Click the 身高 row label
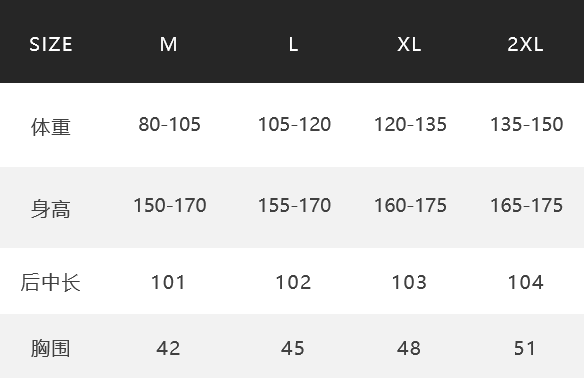This screenshot has width=584, height=379. tap(51, 208)
